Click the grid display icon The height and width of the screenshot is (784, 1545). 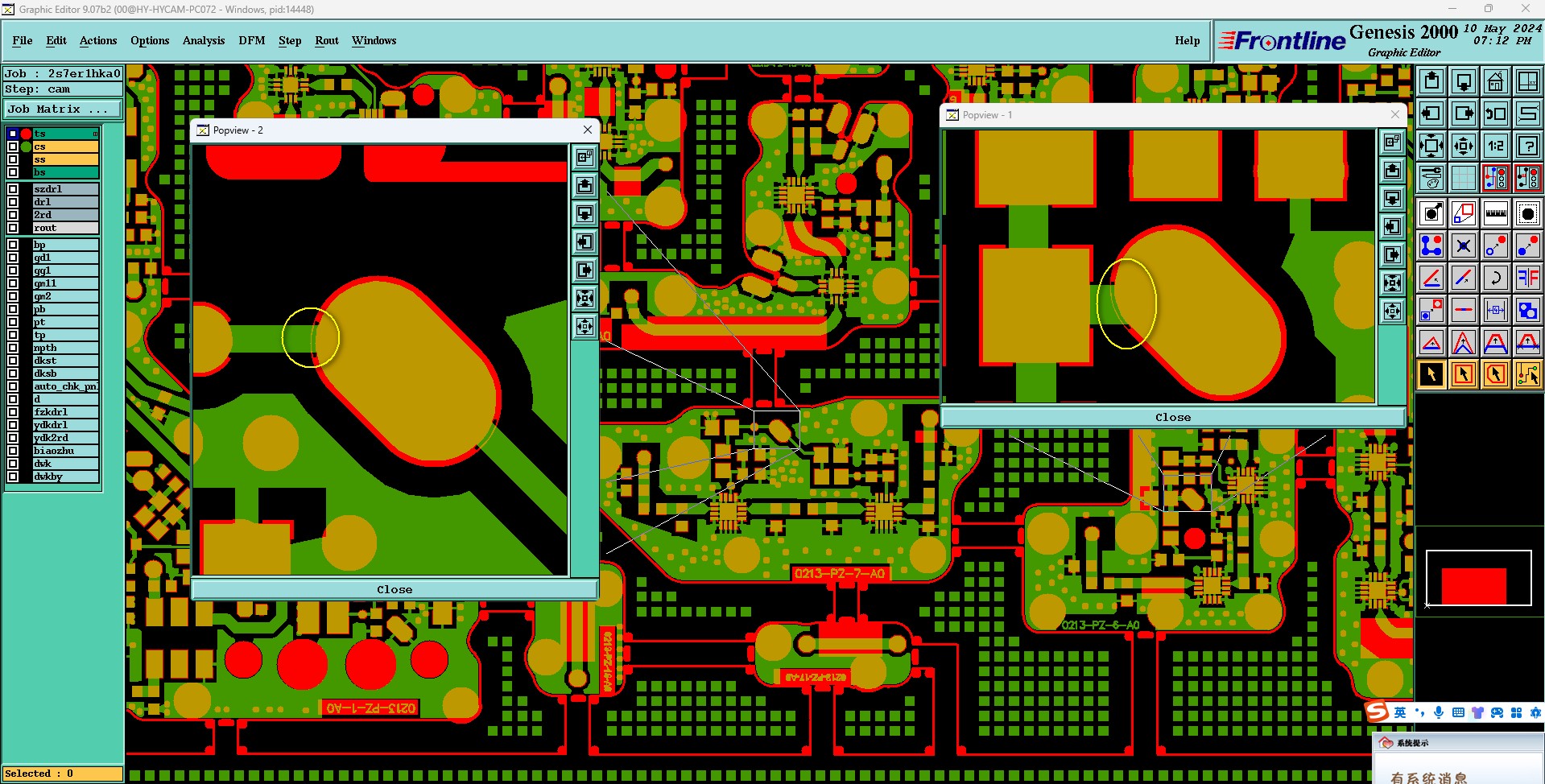pyautogui.click(x=1464, y=178)
